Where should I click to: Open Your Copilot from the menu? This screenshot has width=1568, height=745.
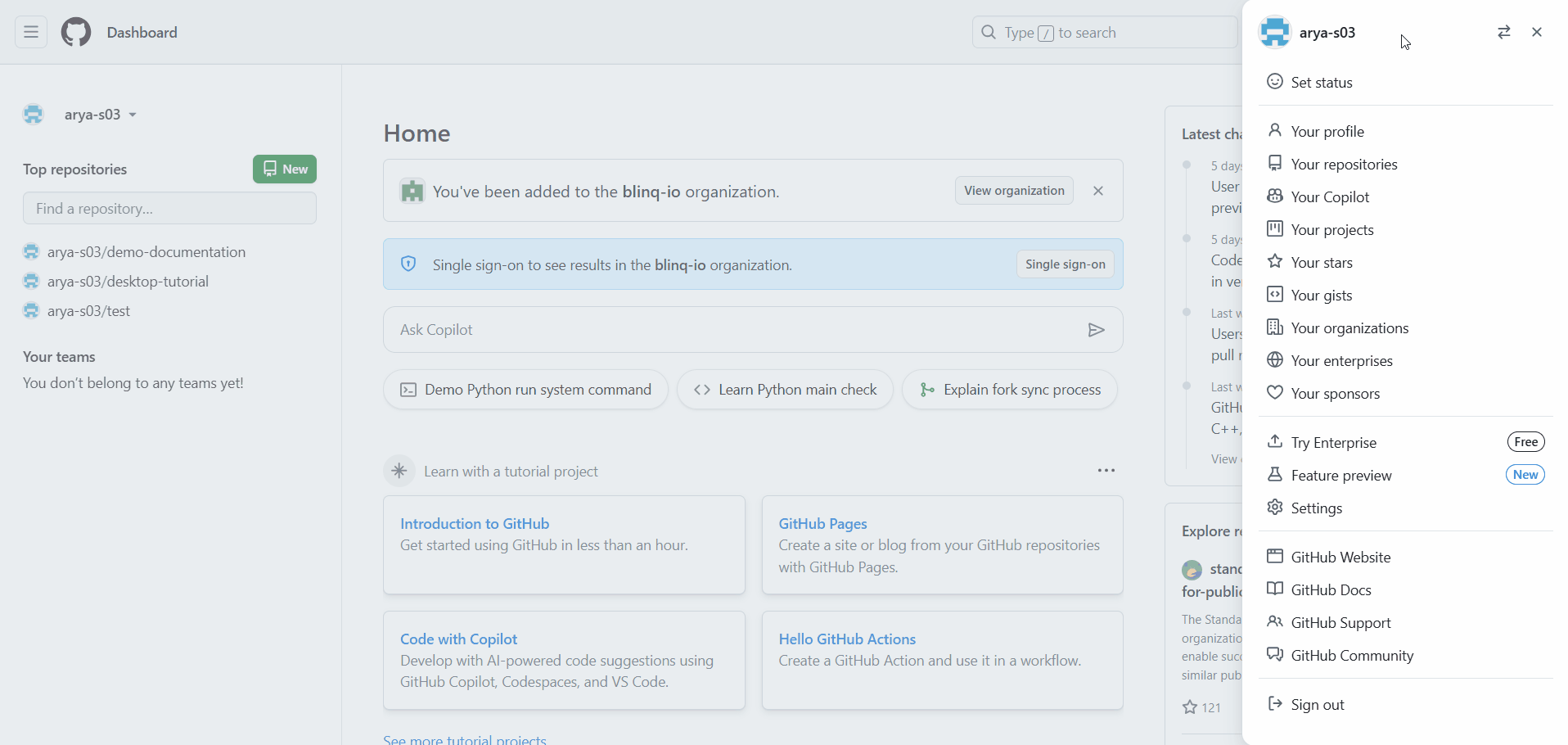coord(1329,196)
